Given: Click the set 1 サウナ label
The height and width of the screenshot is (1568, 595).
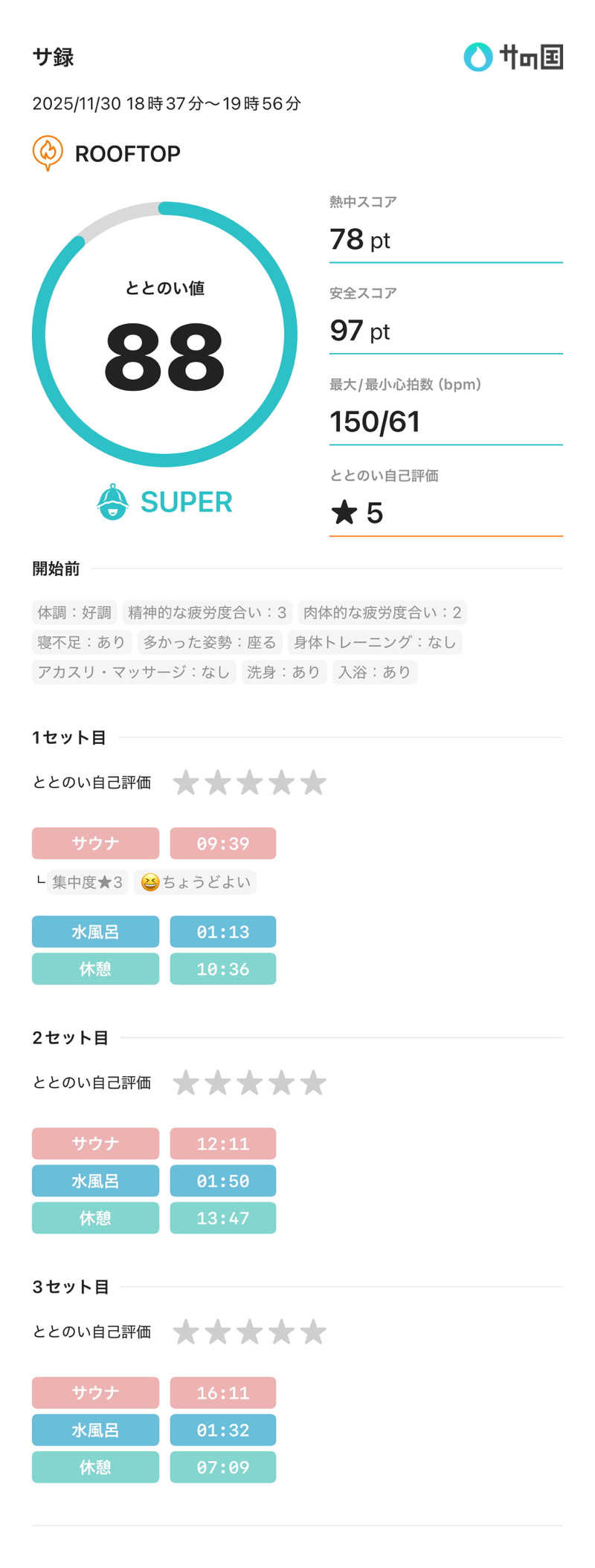Looking at the screenshot, I should pyautogui.click(x=95, y=843).
